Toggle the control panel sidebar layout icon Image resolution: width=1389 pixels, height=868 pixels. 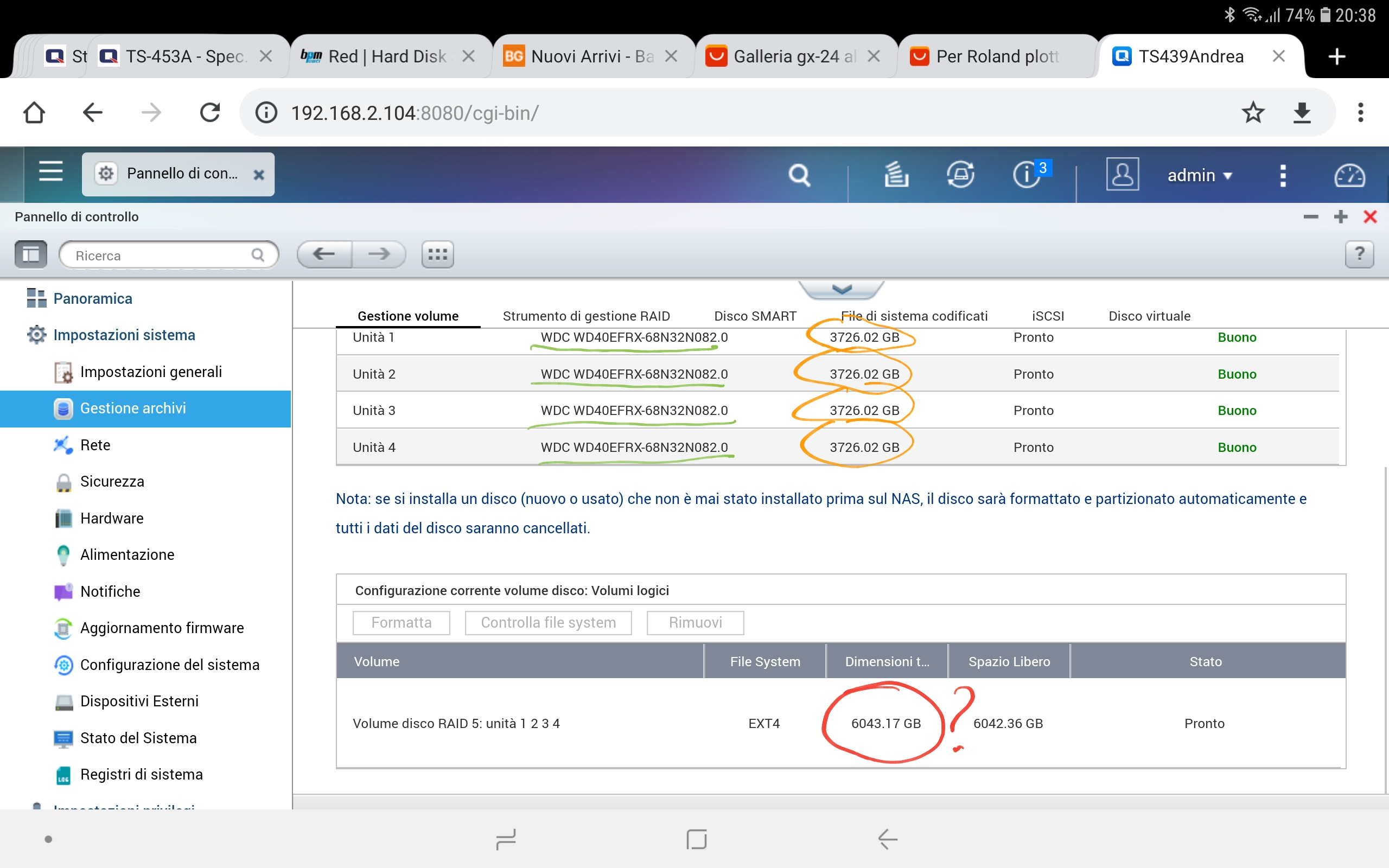pyautogui.click(x=31, y=254)
